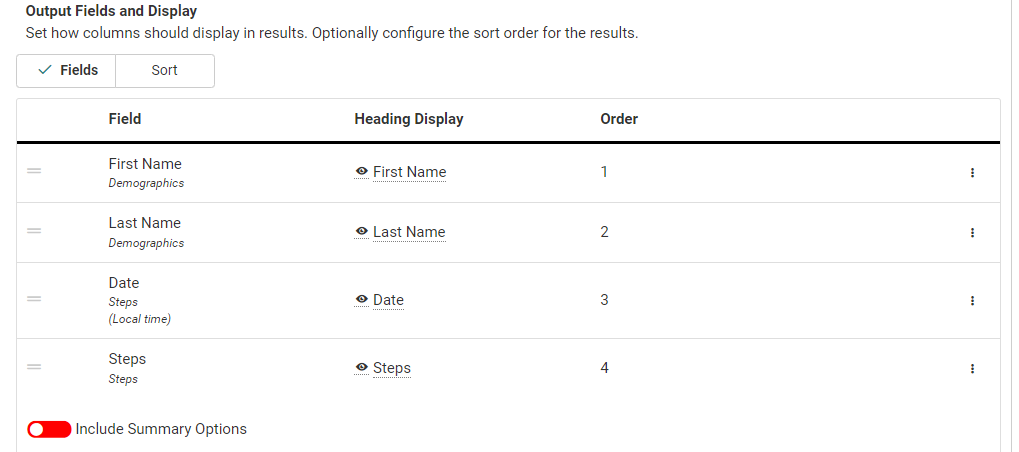The image size is (1019, 452).
Task: Edit the First Name heading display text
Action: 410,172
